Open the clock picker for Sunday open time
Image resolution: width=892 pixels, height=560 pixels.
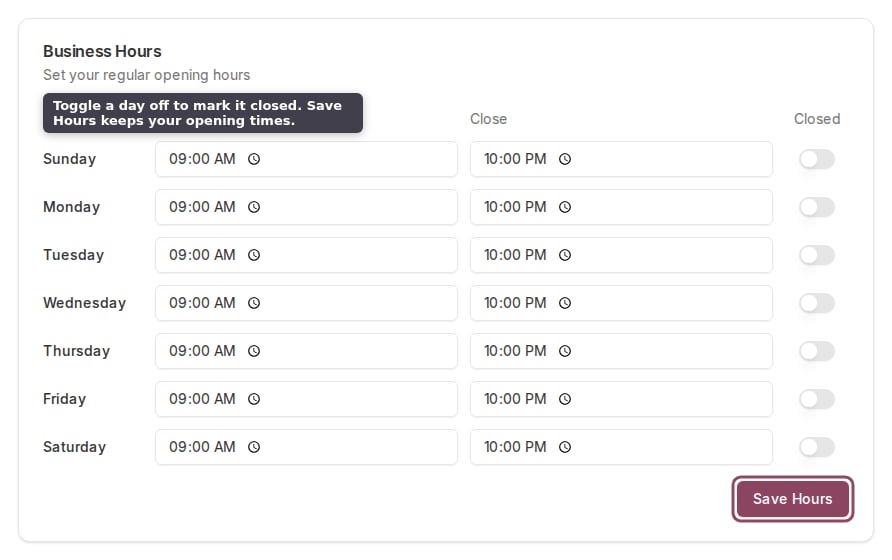pos(254,159)
